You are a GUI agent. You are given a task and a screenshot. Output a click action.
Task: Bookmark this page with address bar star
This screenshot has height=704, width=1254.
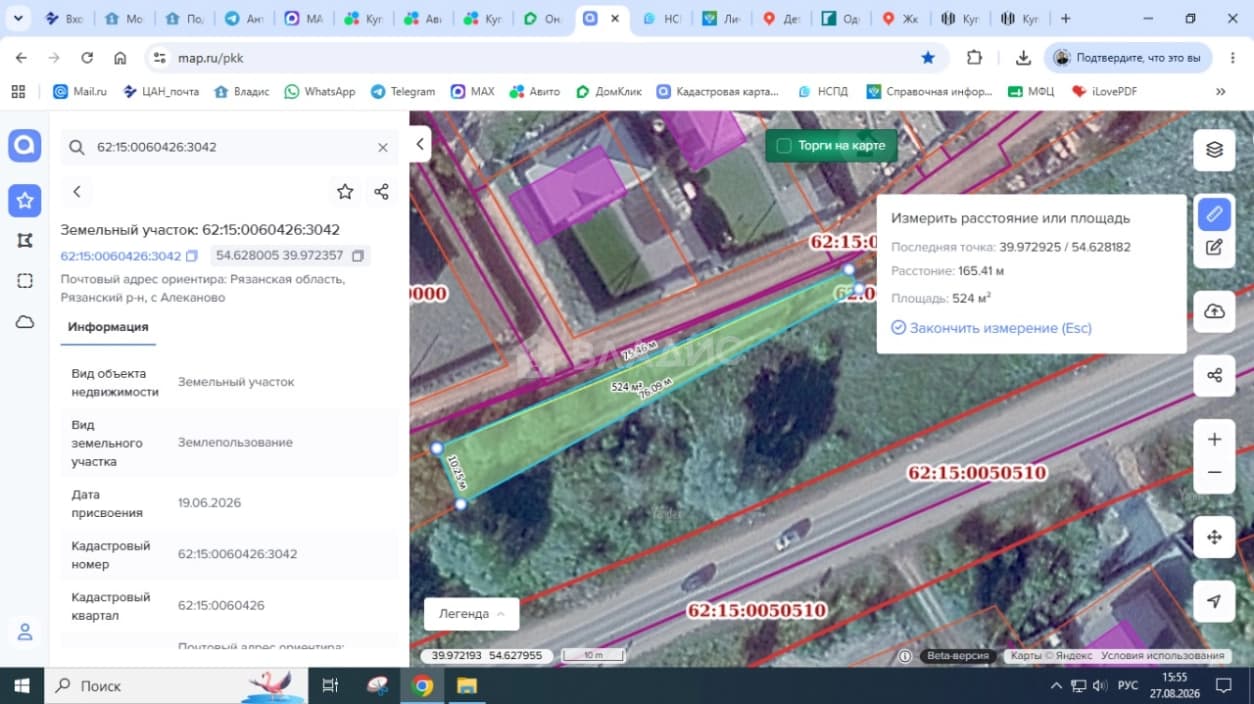pyautogui.click(x=928, y=58)
